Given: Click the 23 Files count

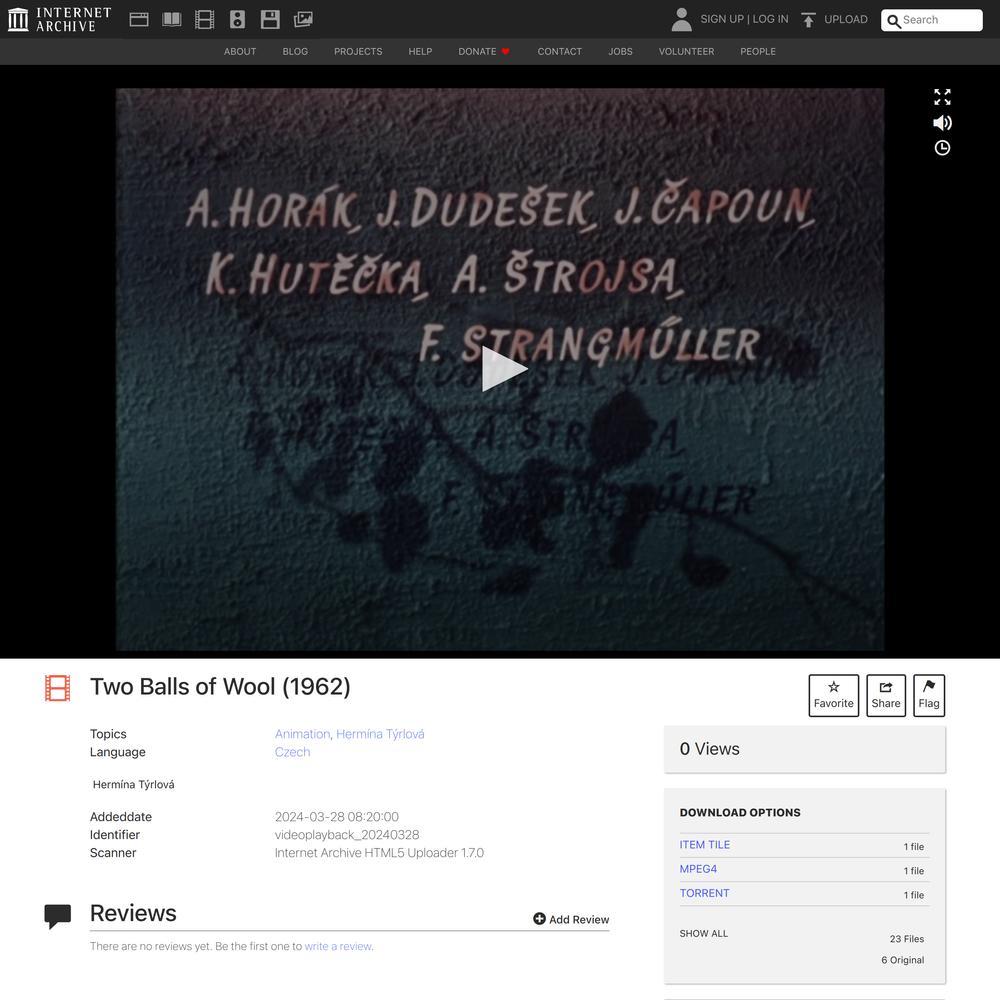Looking at the screenshot, I should point(907,939).
